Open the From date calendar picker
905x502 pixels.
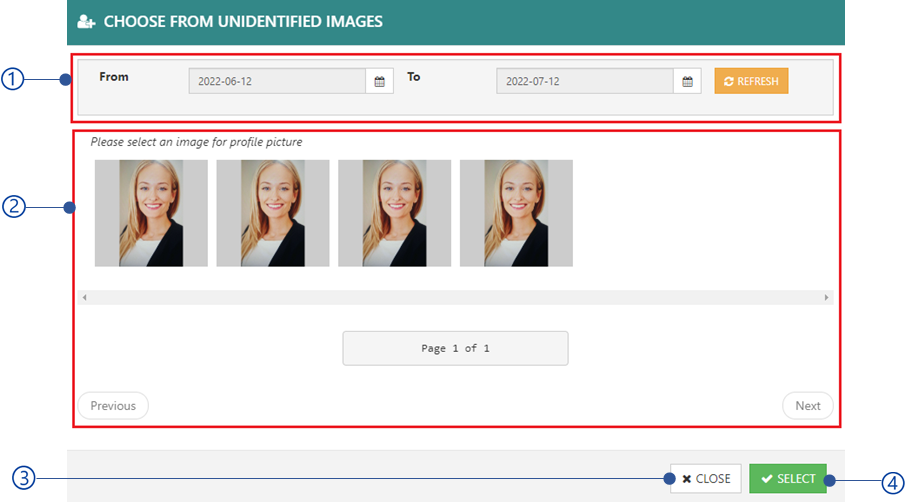pyautogui.click(x=379, y=81)
